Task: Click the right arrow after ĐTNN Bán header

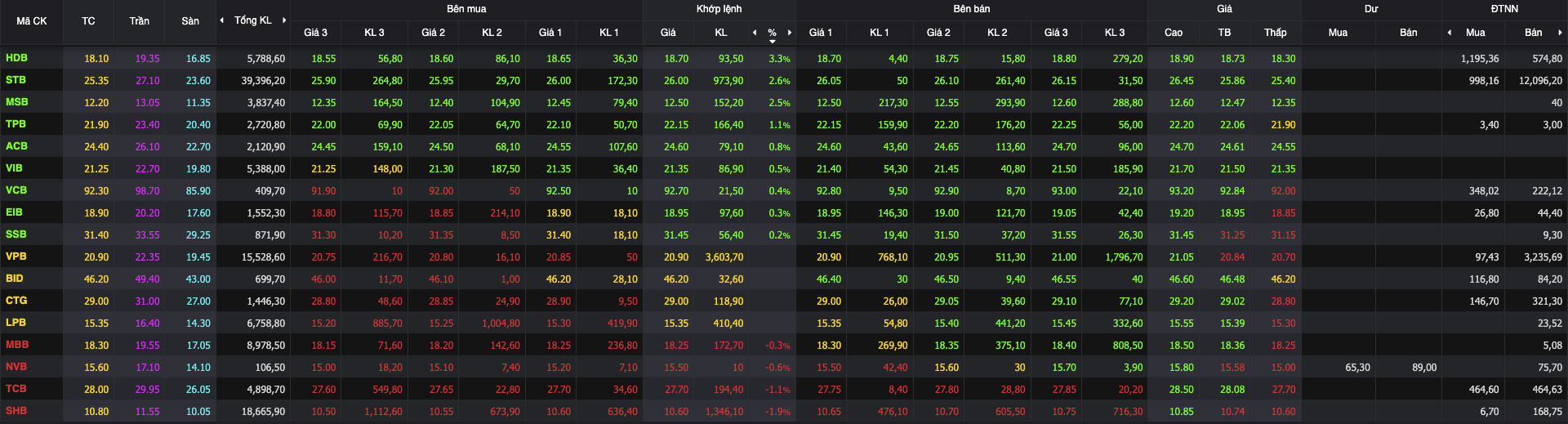Action: pos(1560,33)
